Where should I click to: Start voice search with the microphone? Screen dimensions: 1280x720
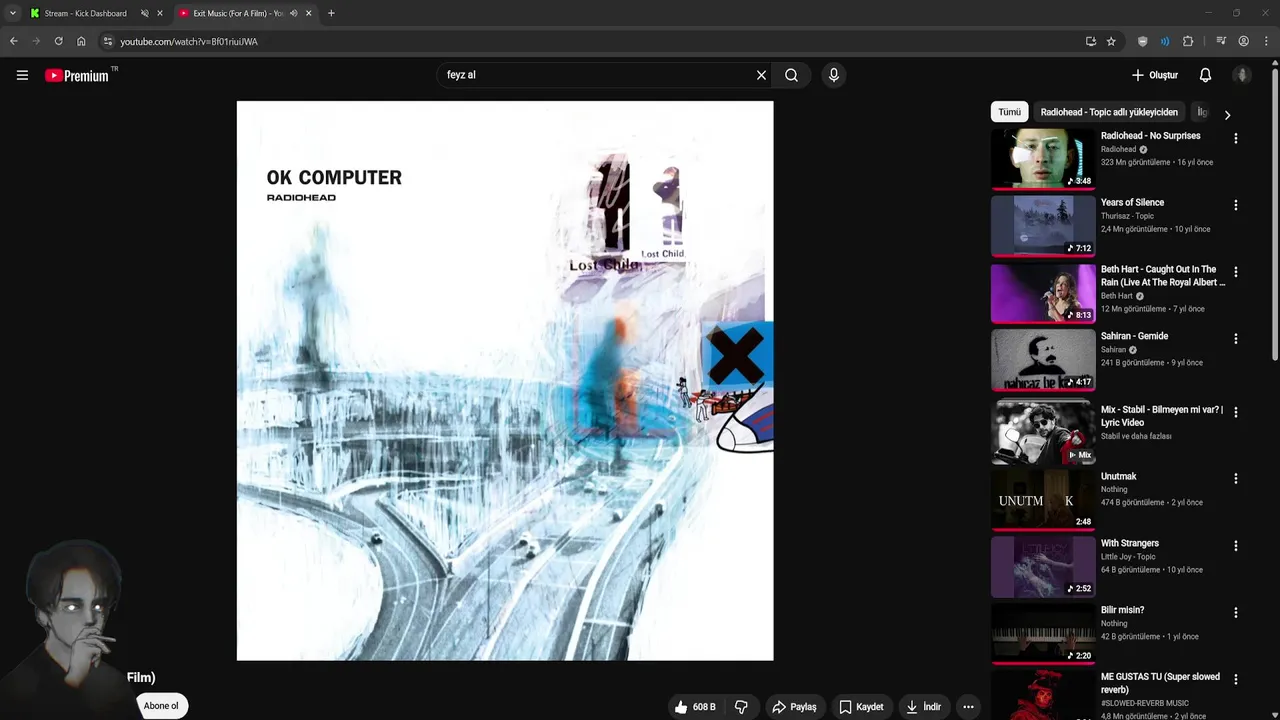(833, 75)
